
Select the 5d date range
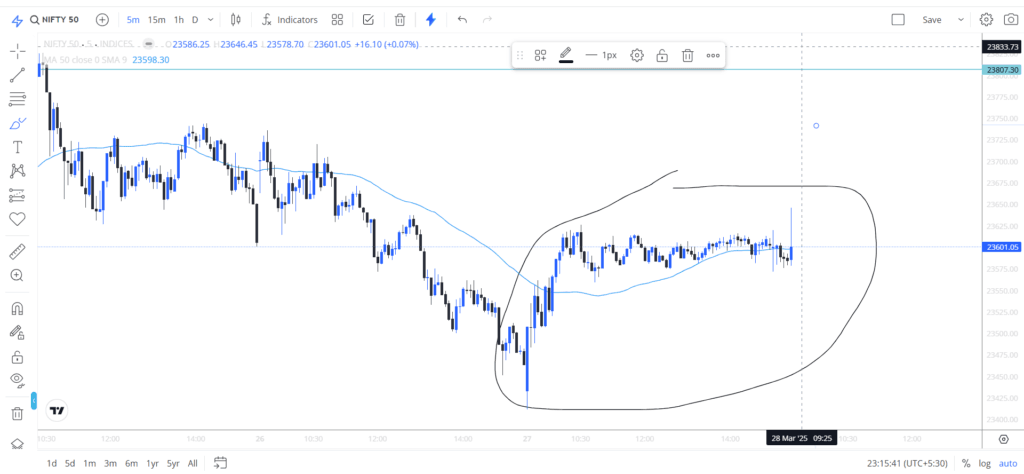coord(70,464)
